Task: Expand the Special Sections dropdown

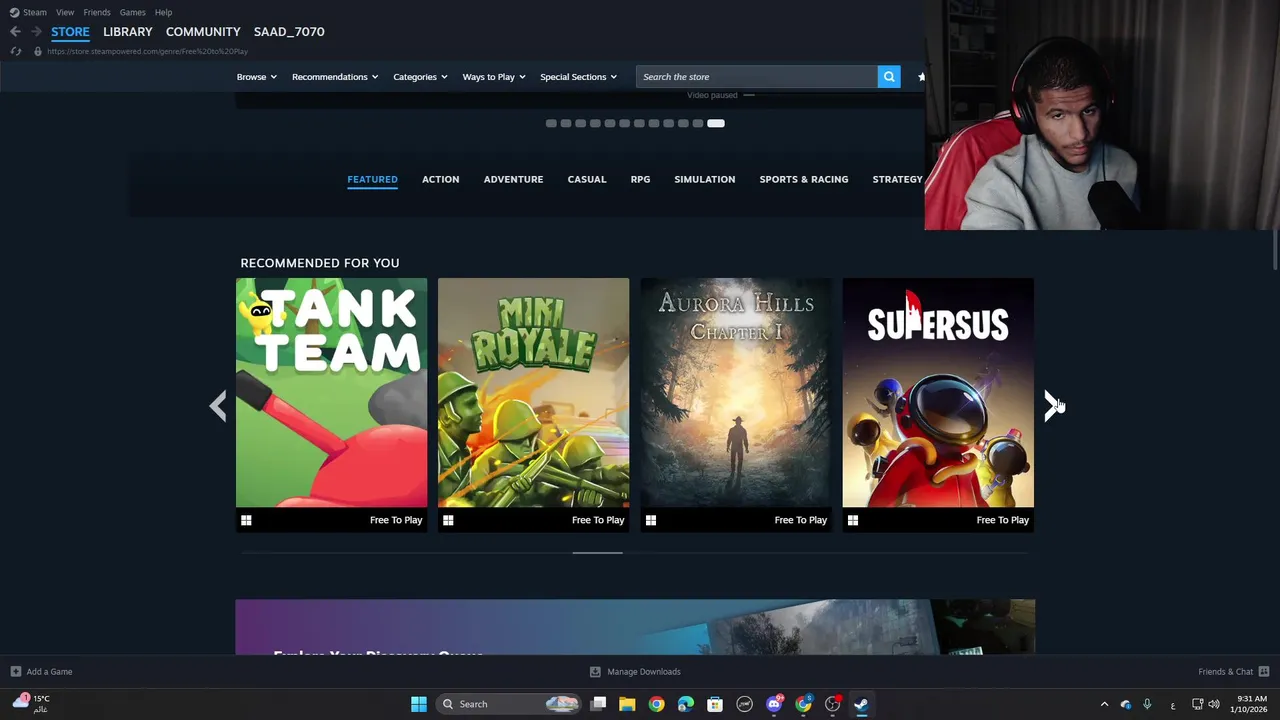Action: (x=578, y=77)
